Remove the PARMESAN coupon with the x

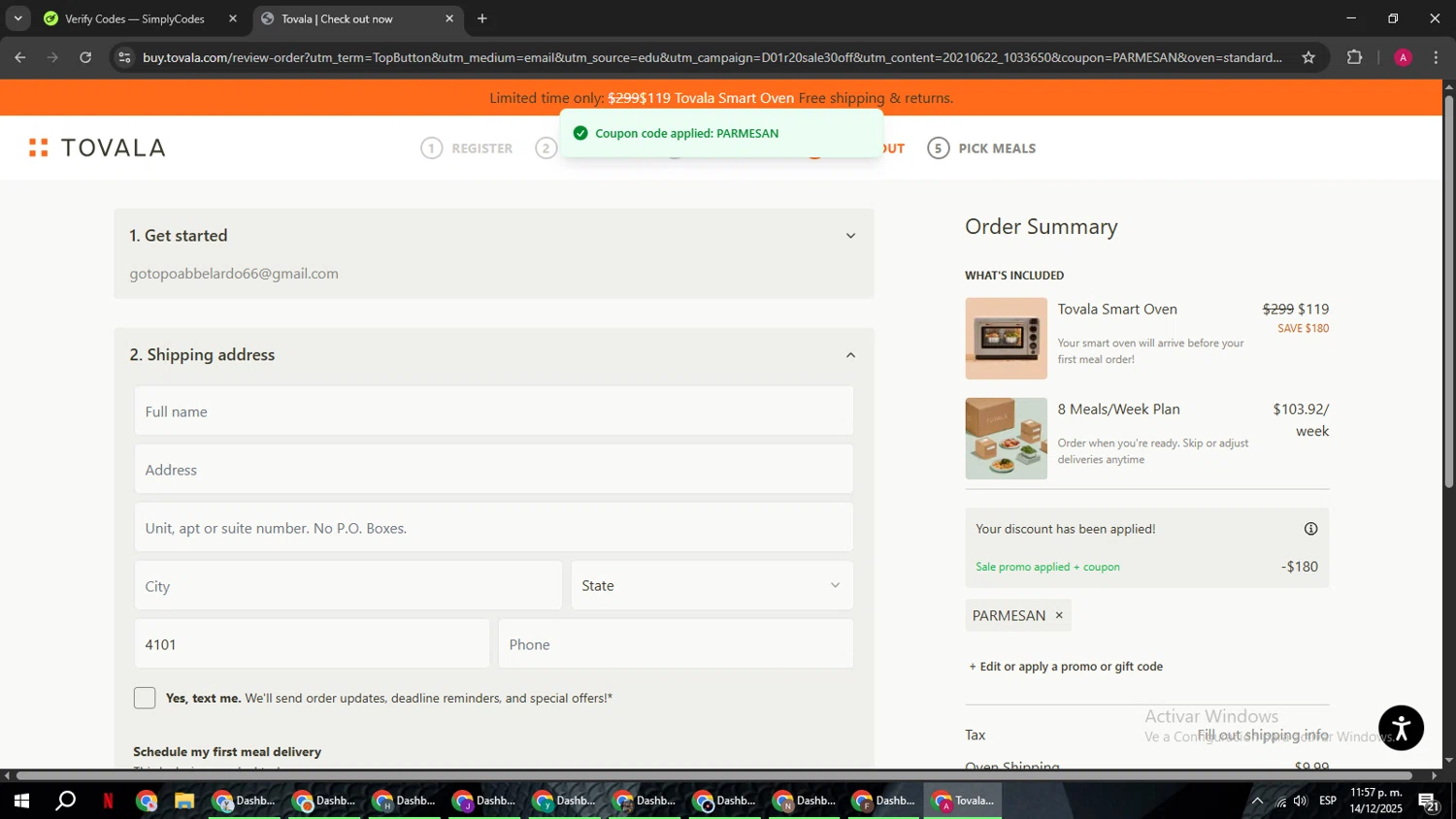tap(1059, 615)
